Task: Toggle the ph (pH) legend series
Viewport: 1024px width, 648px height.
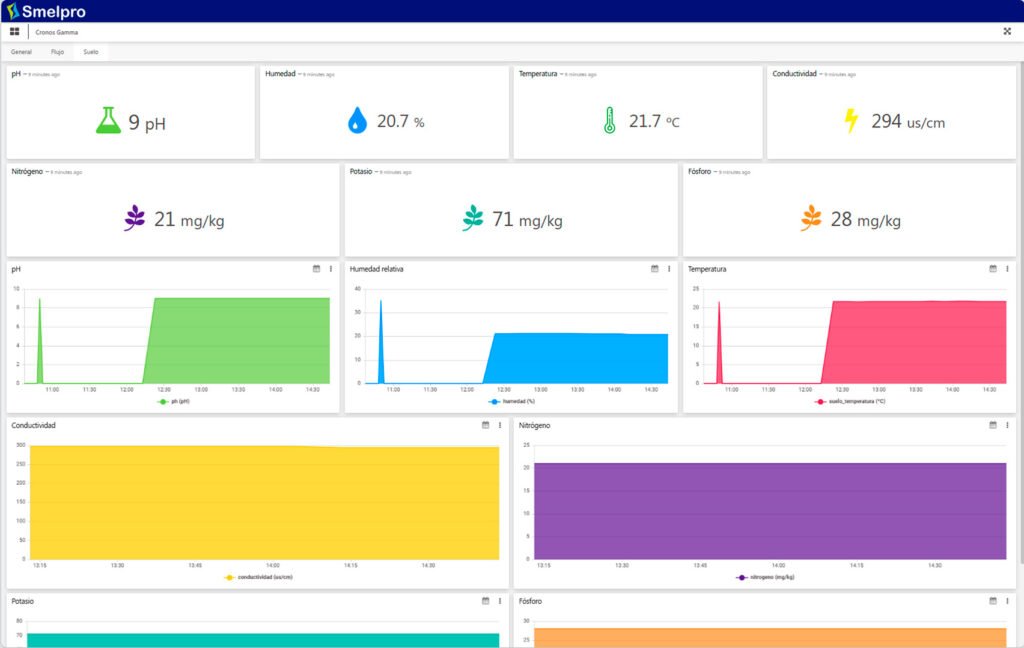Action: point(174,402)
